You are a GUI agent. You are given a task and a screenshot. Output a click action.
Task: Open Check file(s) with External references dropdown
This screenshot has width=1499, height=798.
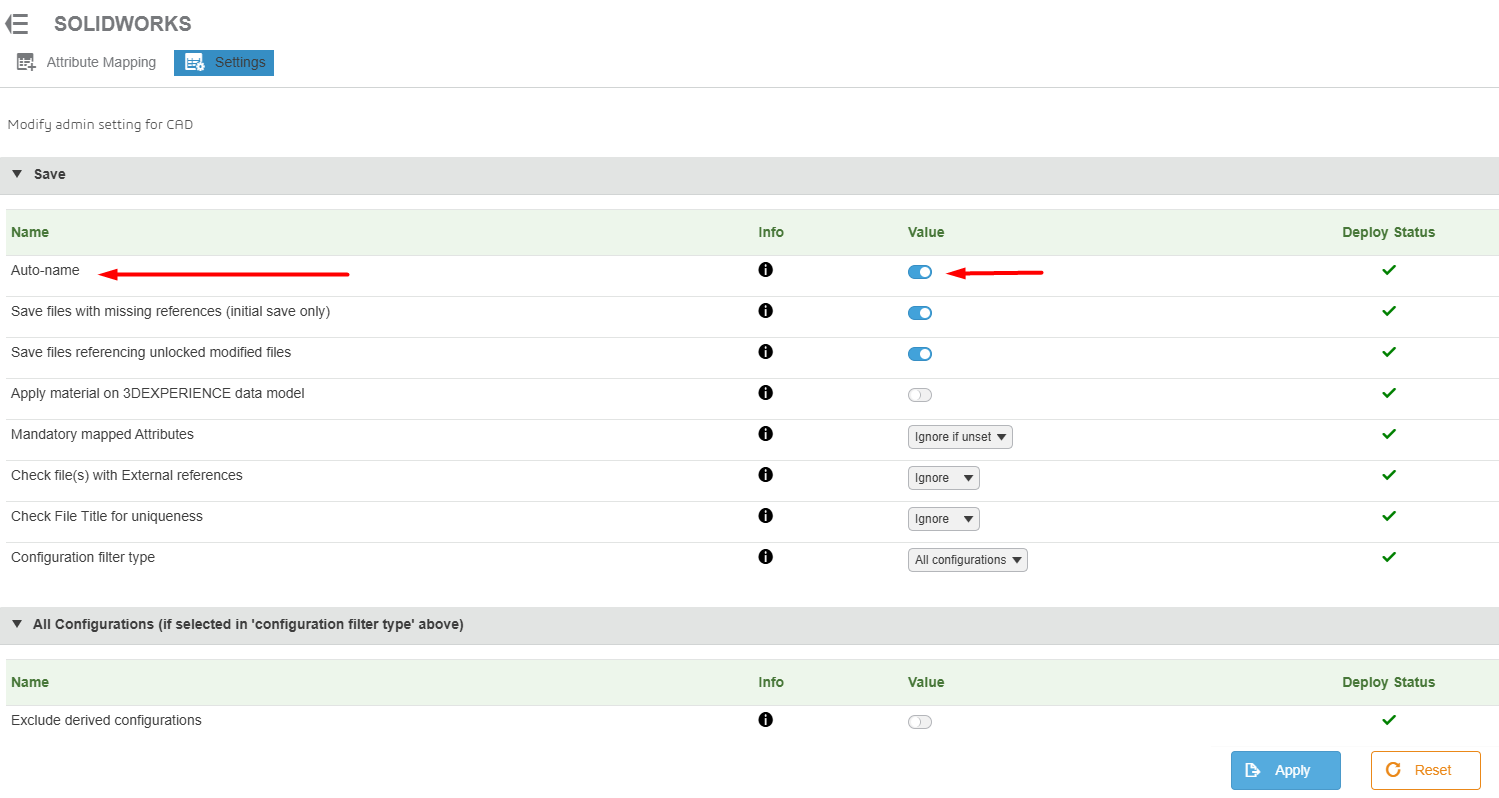click(x=944, y=478)
